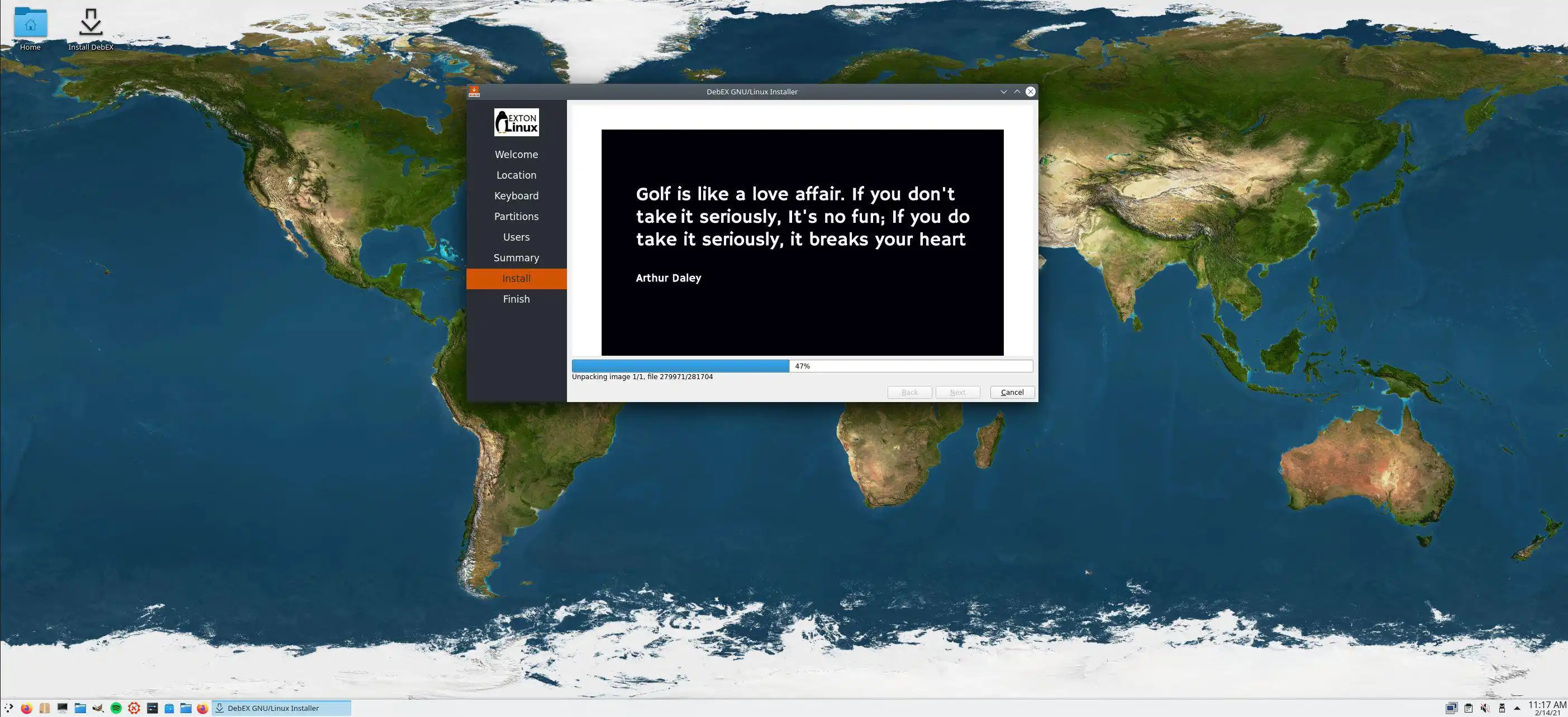
Task: Open the monitor-shaped terminal icon in the taskbar
Action: [x=62, y=708]
